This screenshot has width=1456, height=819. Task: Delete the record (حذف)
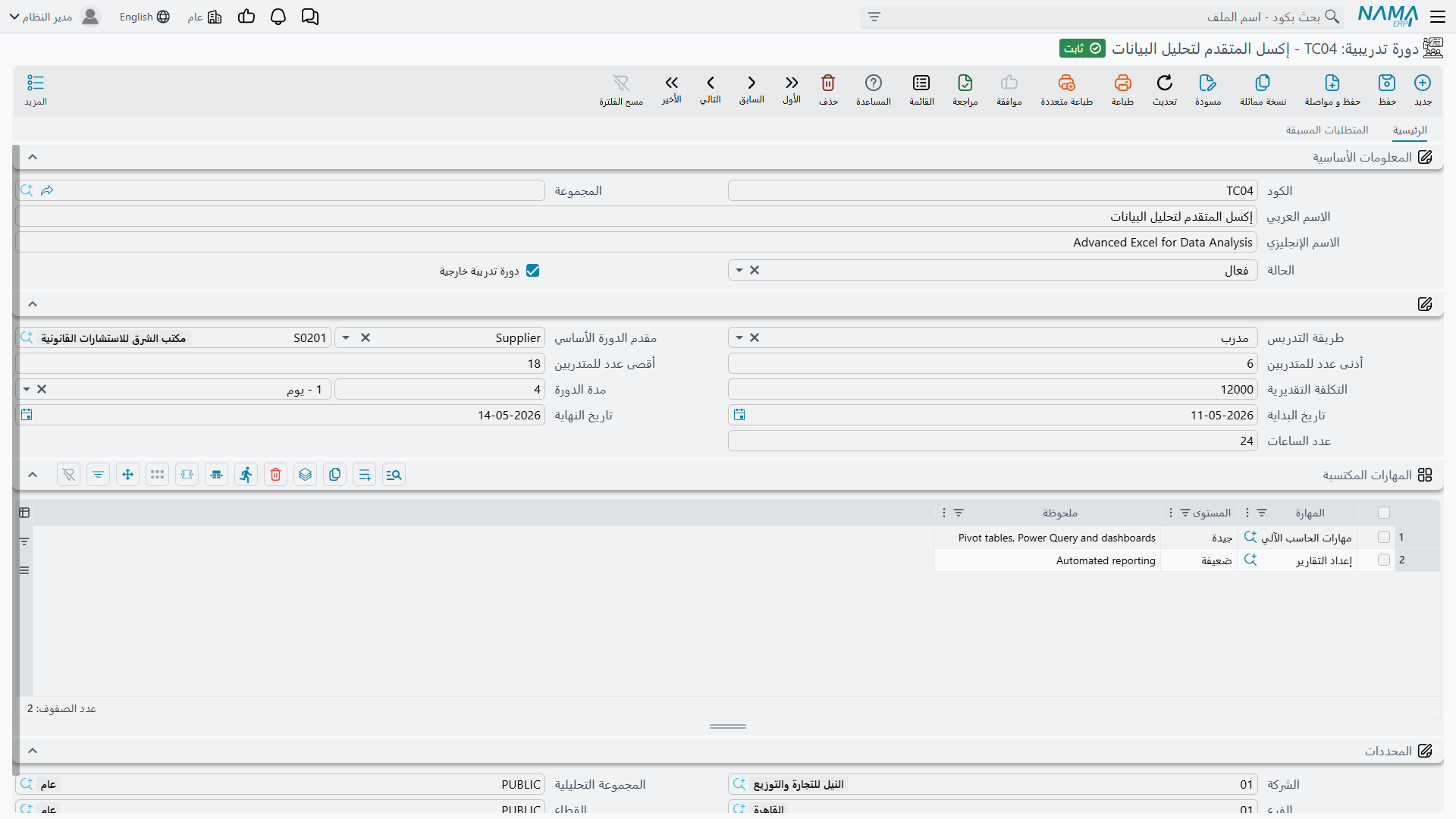pos(828,89)
